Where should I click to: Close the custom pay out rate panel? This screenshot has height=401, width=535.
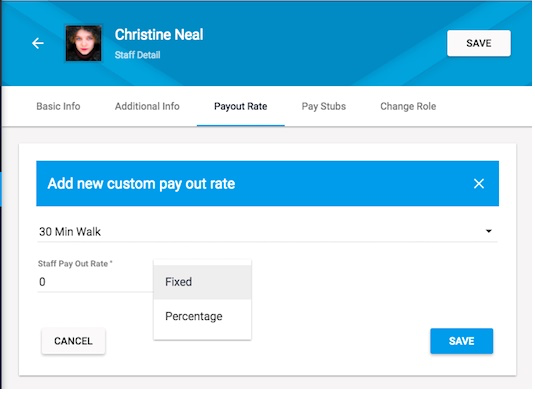coord(479,184)
